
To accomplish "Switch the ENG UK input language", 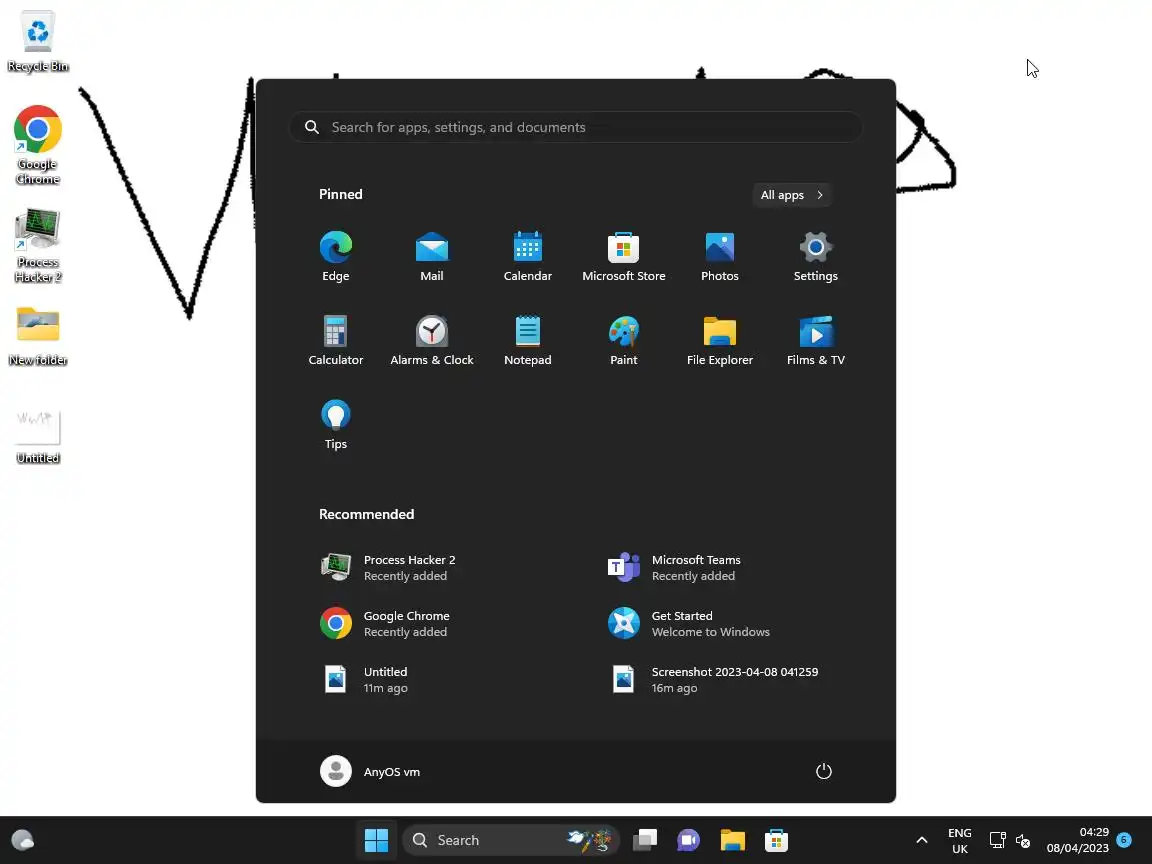I will click(960, 840).
